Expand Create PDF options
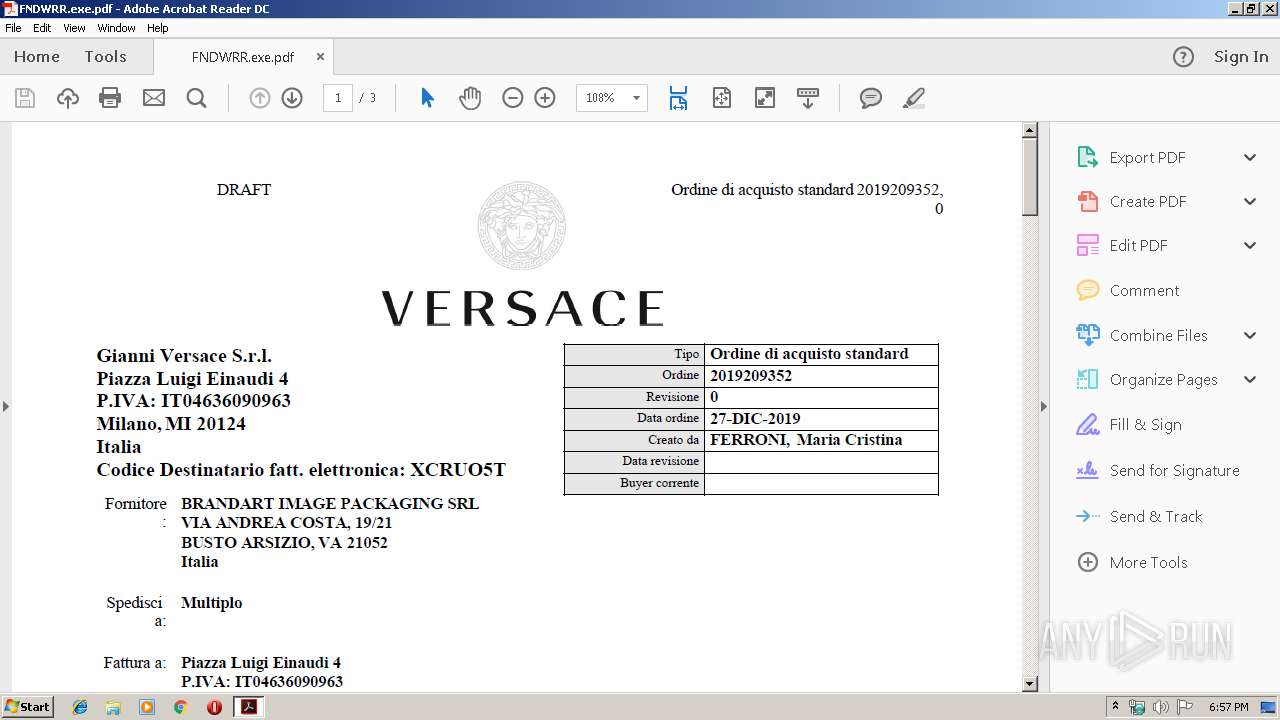The width and height of the screenshot is (1280, 720). [x=1250, y=201]
